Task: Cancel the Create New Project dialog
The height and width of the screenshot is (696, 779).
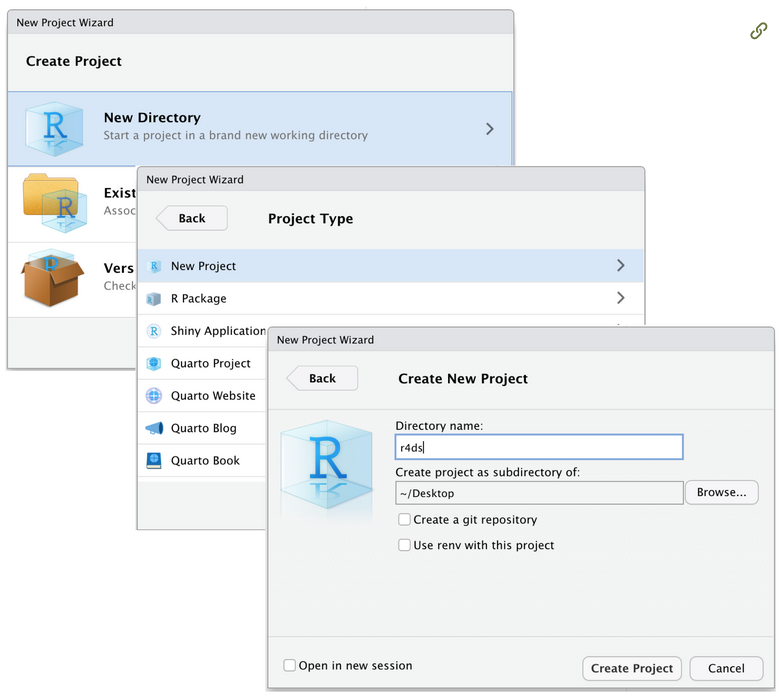Action: pos(726,669)
